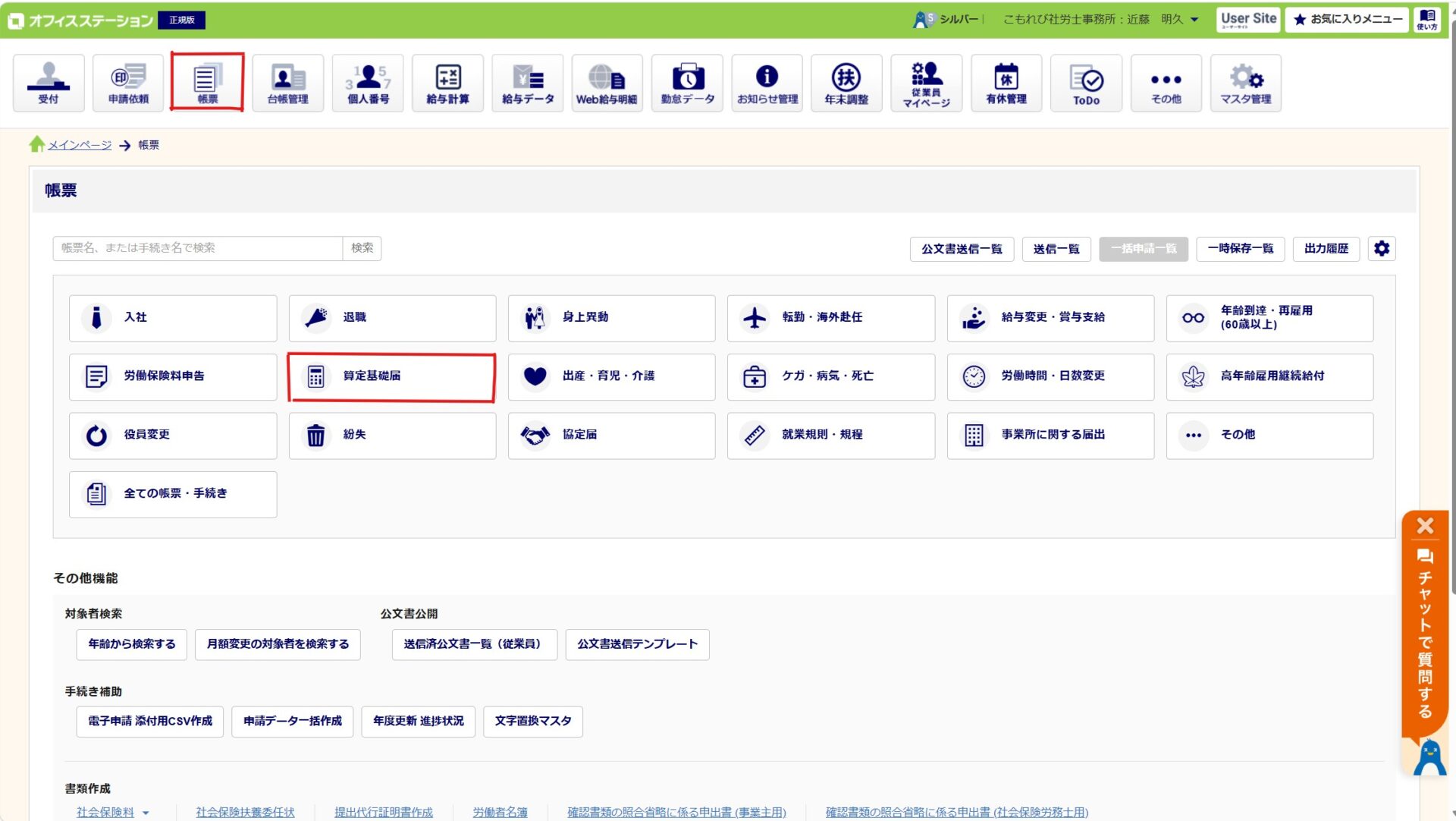Image resolution: width=1456 pixels, height=821 pixels.
Task: Close the orange chat widget
Action: tap(1425, 526)
